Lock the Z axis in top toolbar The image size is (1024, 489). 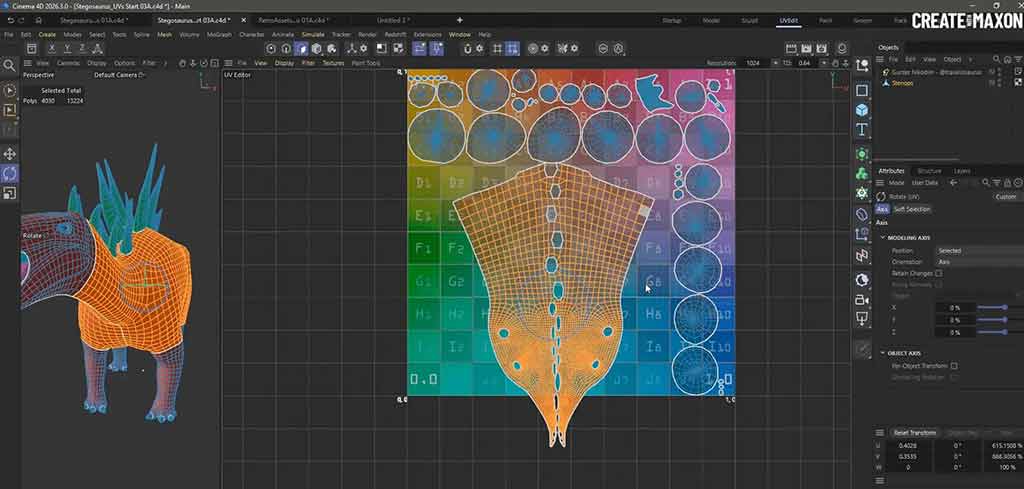tap(82, 48)
